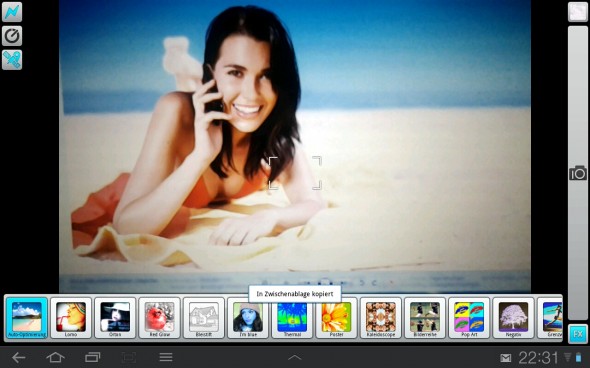590x368 pixels.
Task: Tap the screenshot capture button in system bar
Action: point(129,357)
